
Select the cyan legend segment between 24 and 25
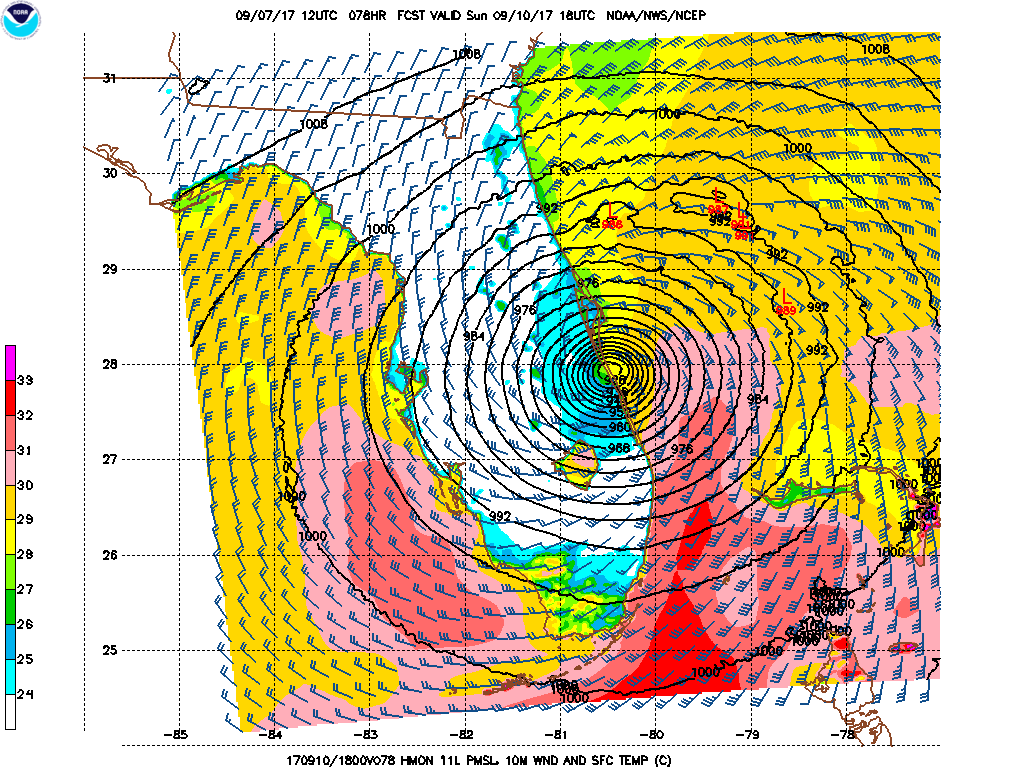click(10, 677)
